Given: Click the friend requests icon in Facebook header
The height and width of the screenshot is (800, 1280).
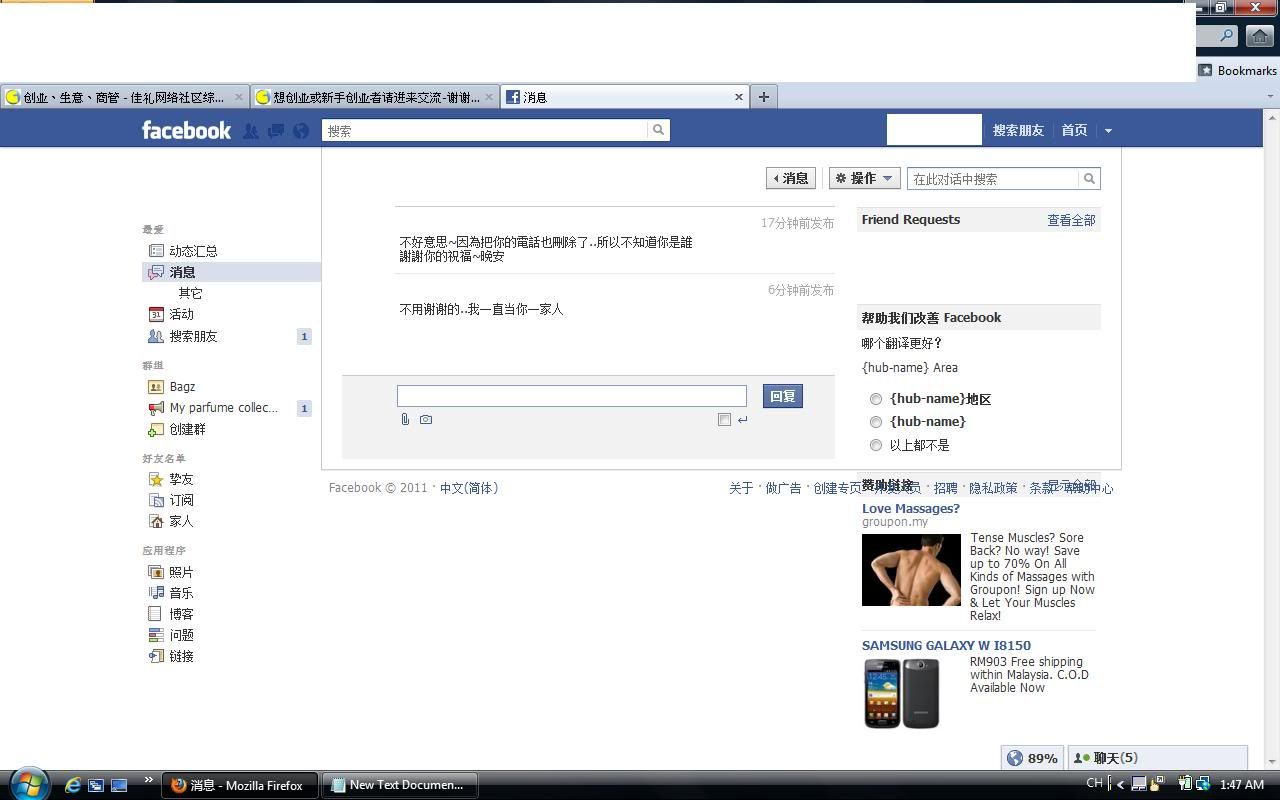Looking at the screenshot, I should point(251,131).
